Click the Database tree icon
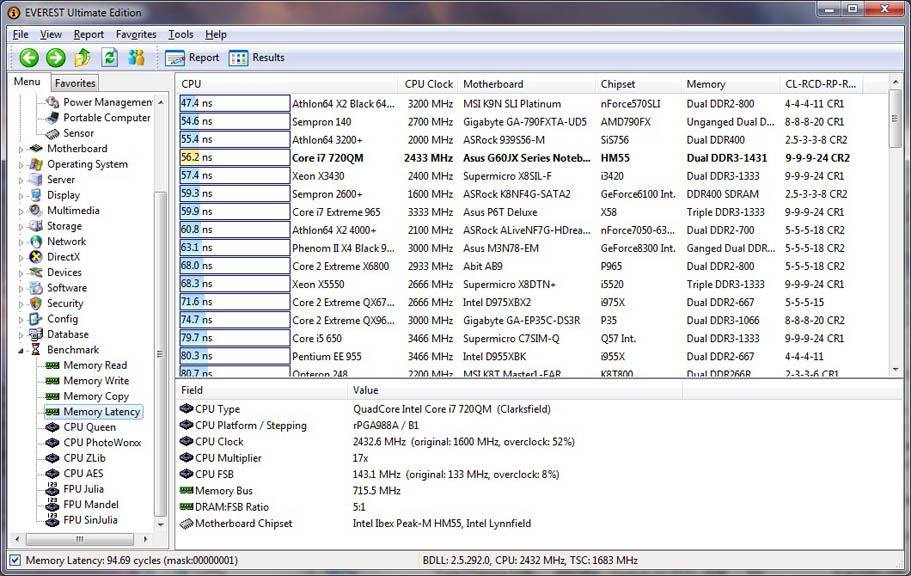911x576 pixels. [36, 334]
